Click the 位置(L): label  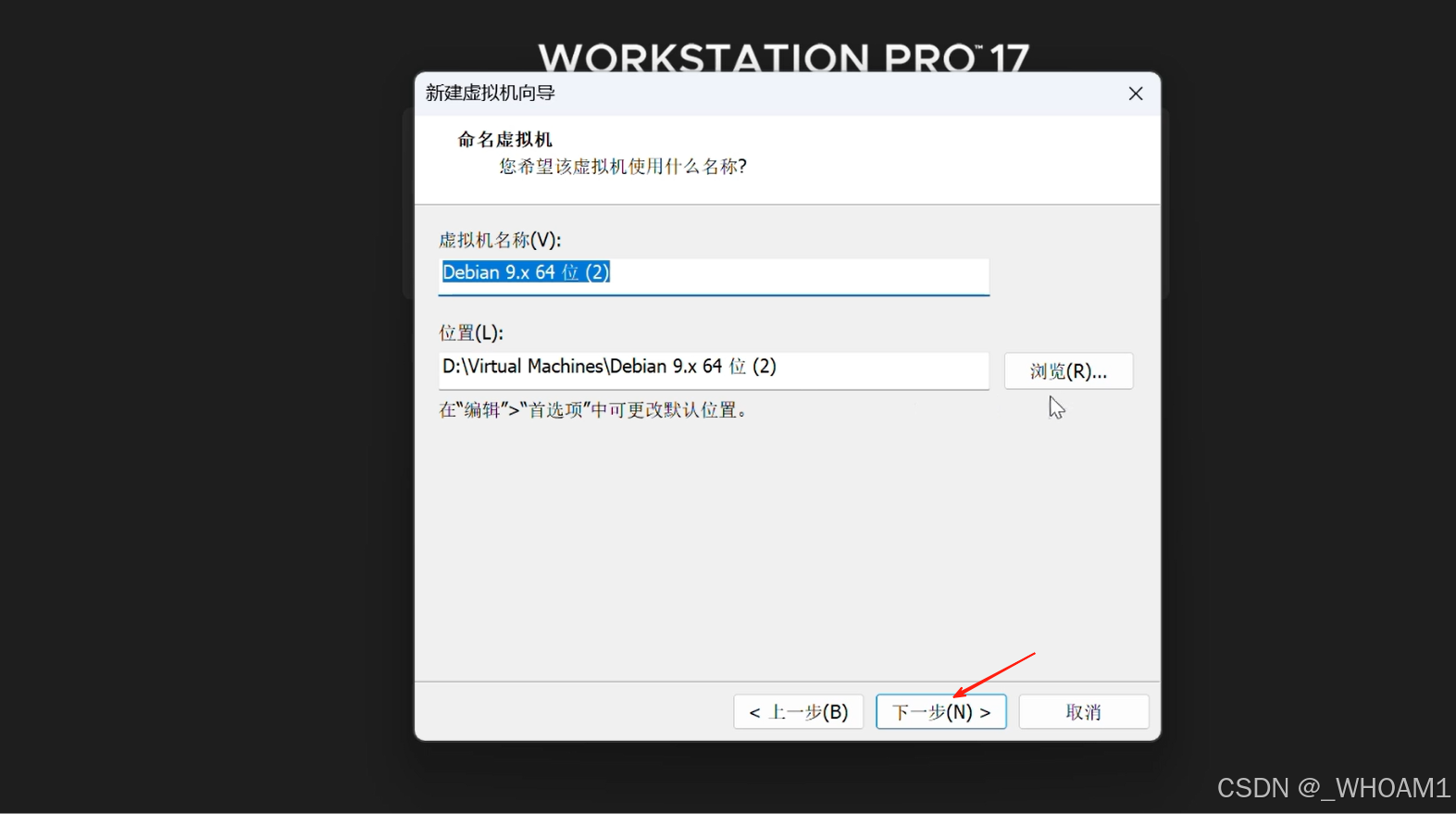click(x=471, y=333)
